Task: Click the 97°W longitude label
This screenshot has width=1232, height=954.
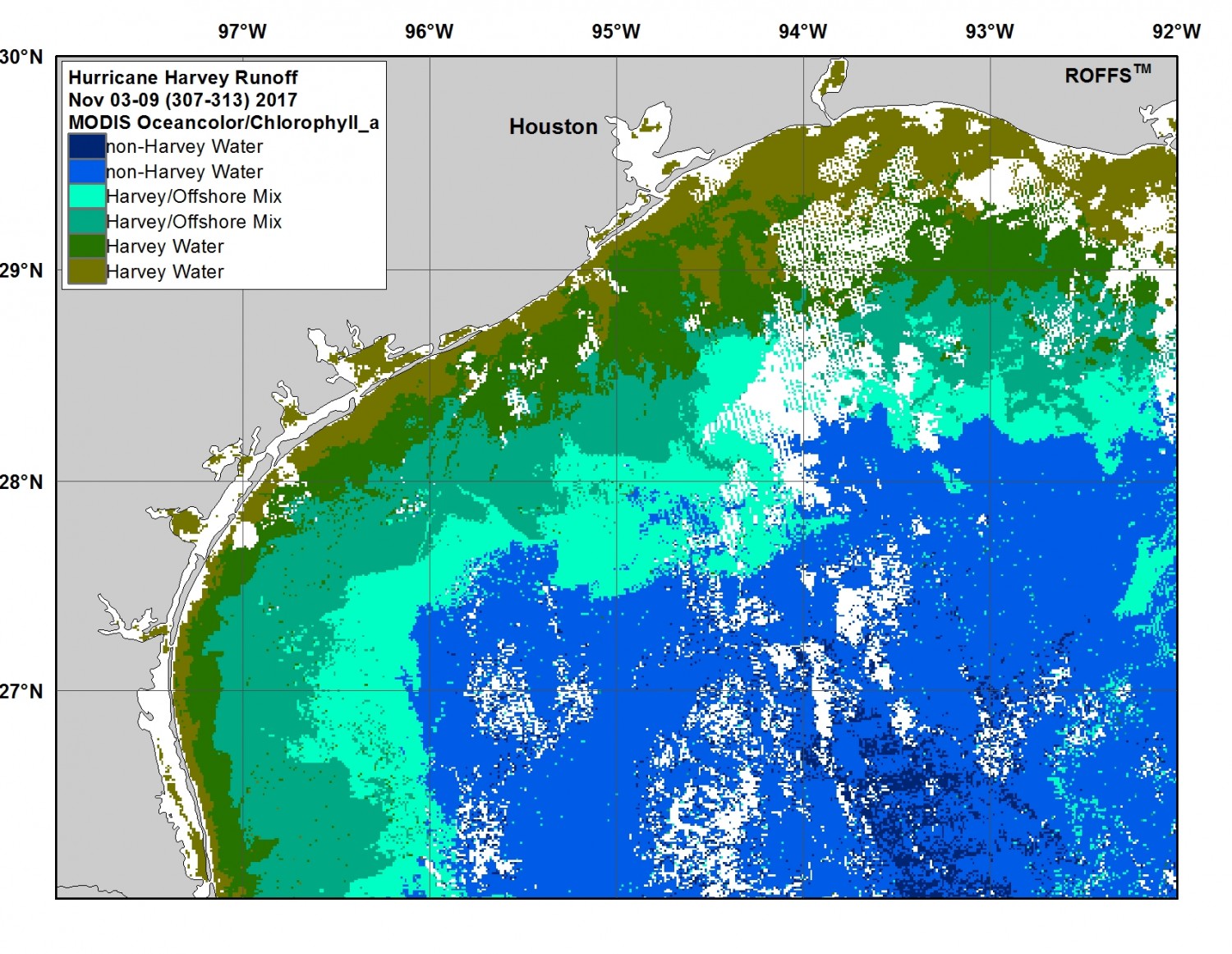Action: 242,31
